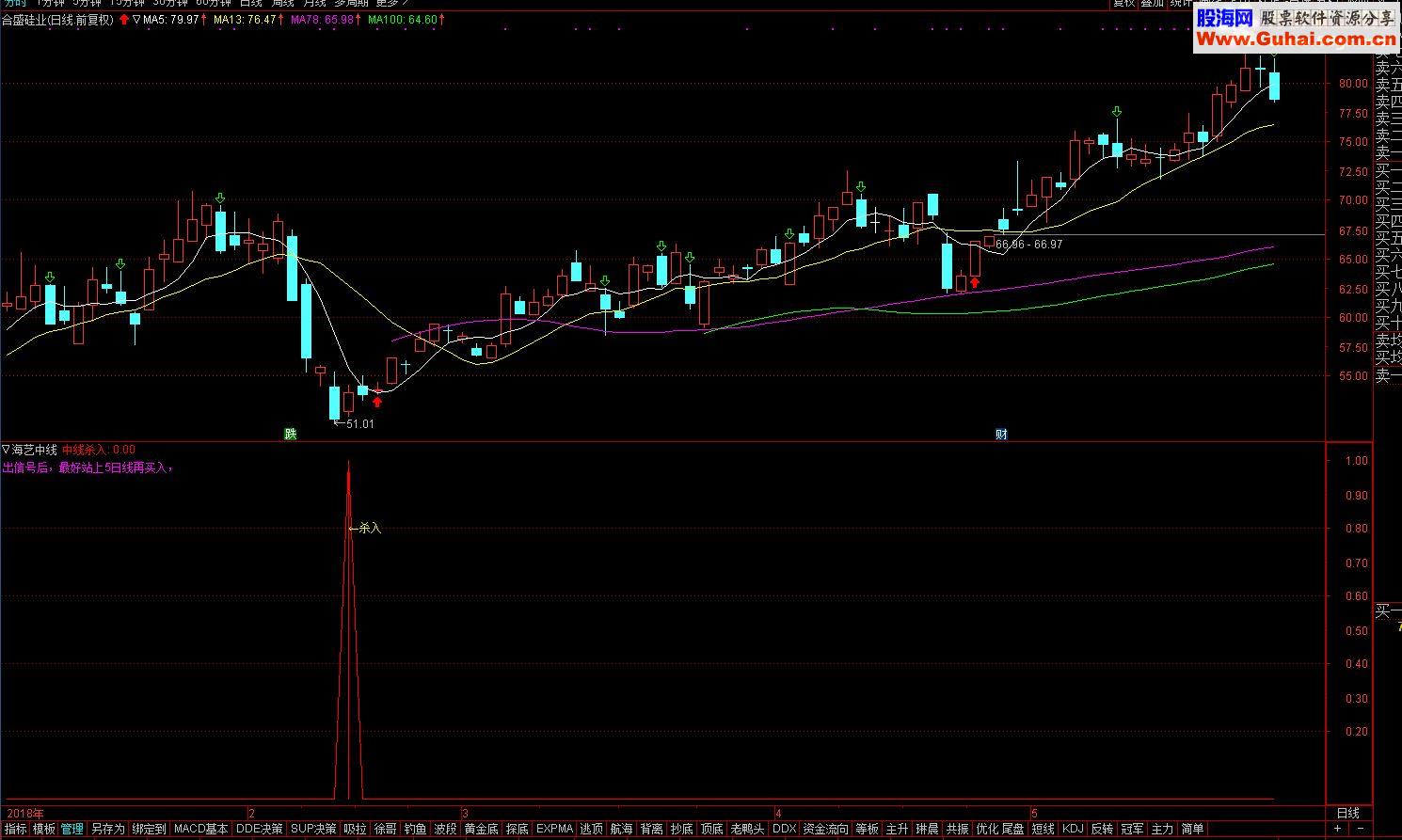Screen dimensions: 1402x840
Task: Switch to MACD基本 indicator
Action: 201,829
